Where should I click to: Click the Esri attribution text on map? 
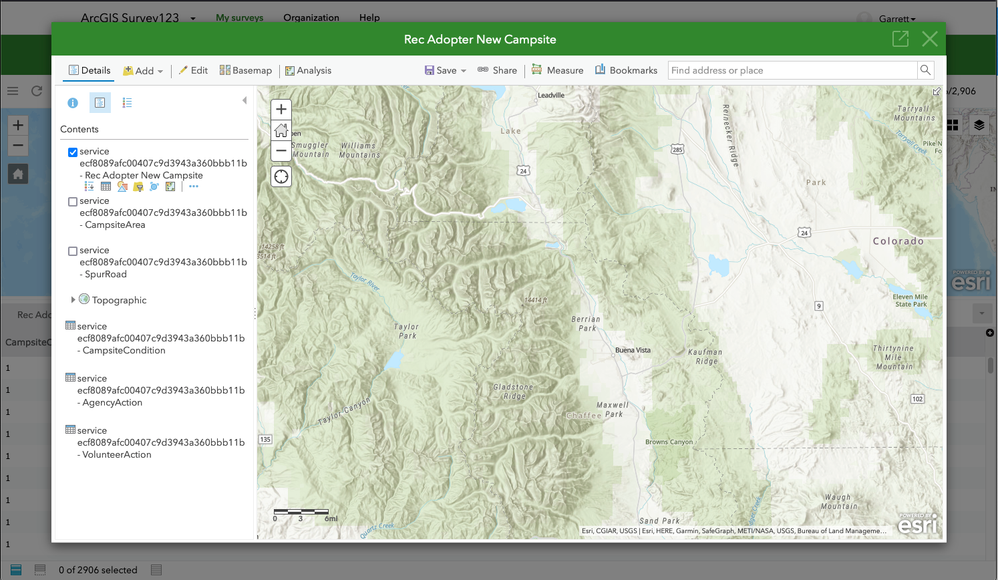point(733,530)
